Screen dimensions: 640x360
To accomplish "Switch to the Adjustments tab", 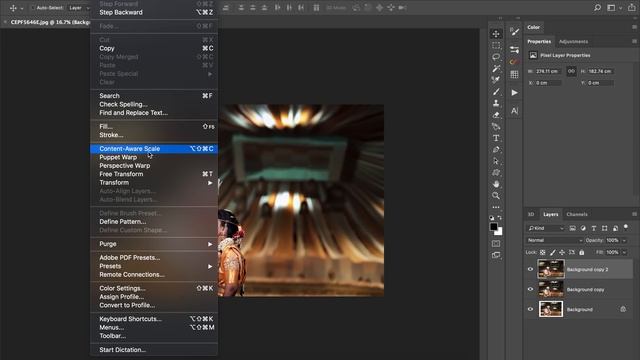I will pos(573,42).
